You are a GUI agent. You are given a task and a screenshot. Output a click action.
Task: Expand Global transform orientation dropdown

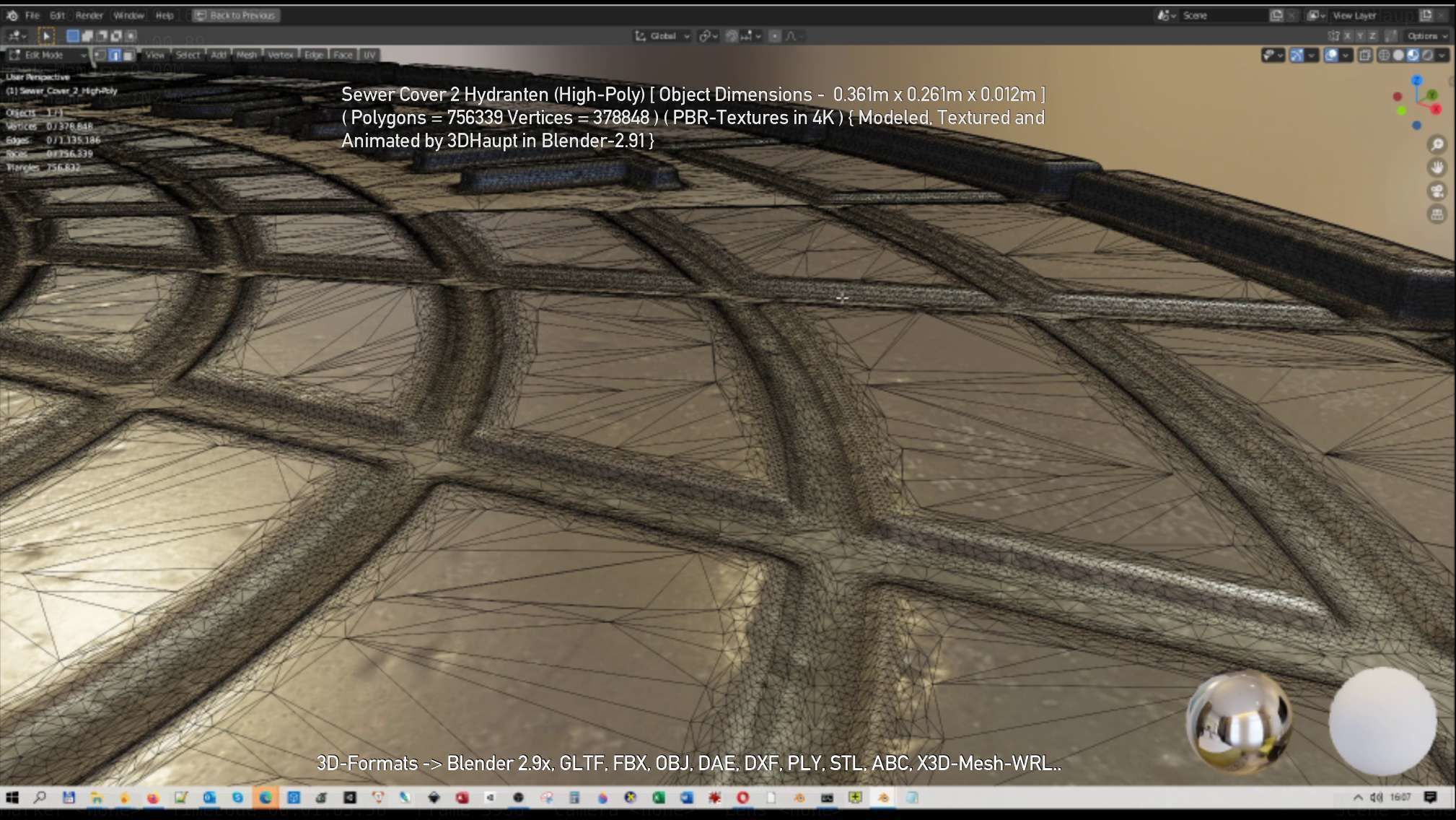click(x=662, y=35)
